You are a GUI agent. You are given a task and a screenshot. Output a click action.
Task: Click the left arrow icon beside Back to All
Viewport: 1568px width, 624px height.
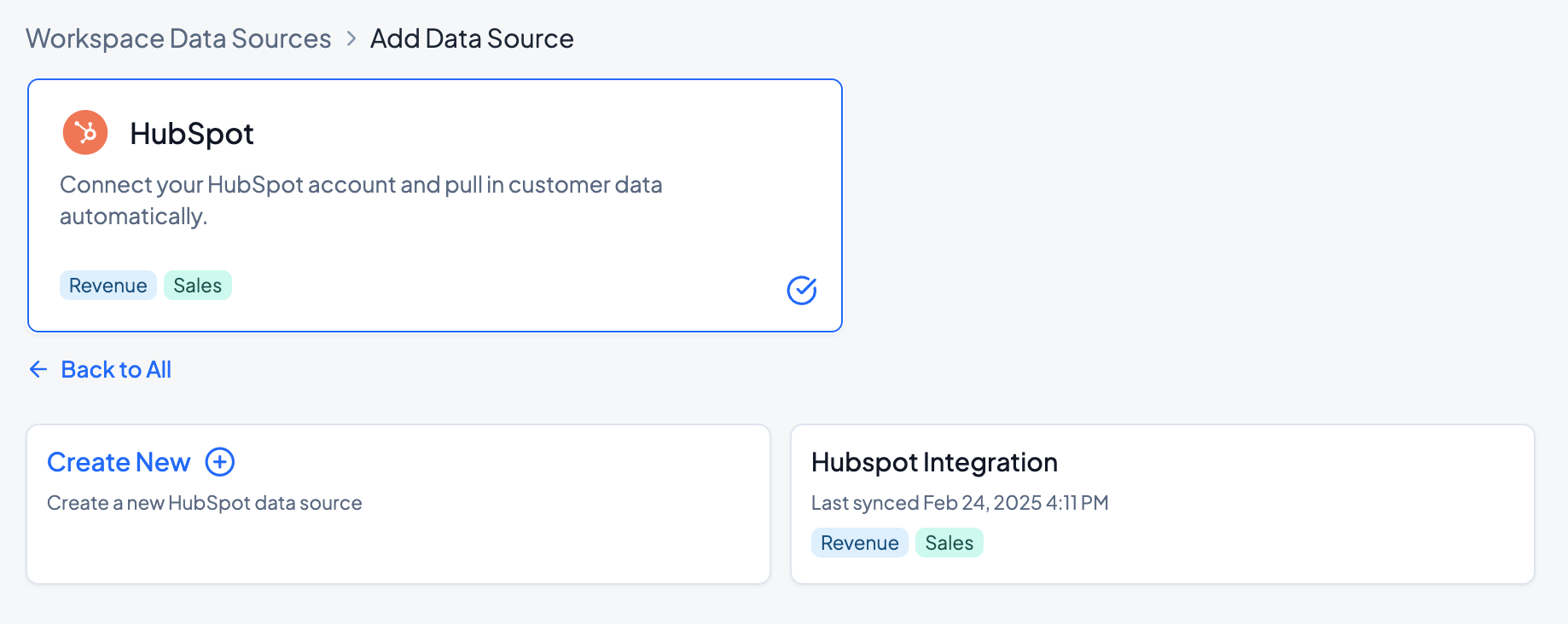pos(38,369)
